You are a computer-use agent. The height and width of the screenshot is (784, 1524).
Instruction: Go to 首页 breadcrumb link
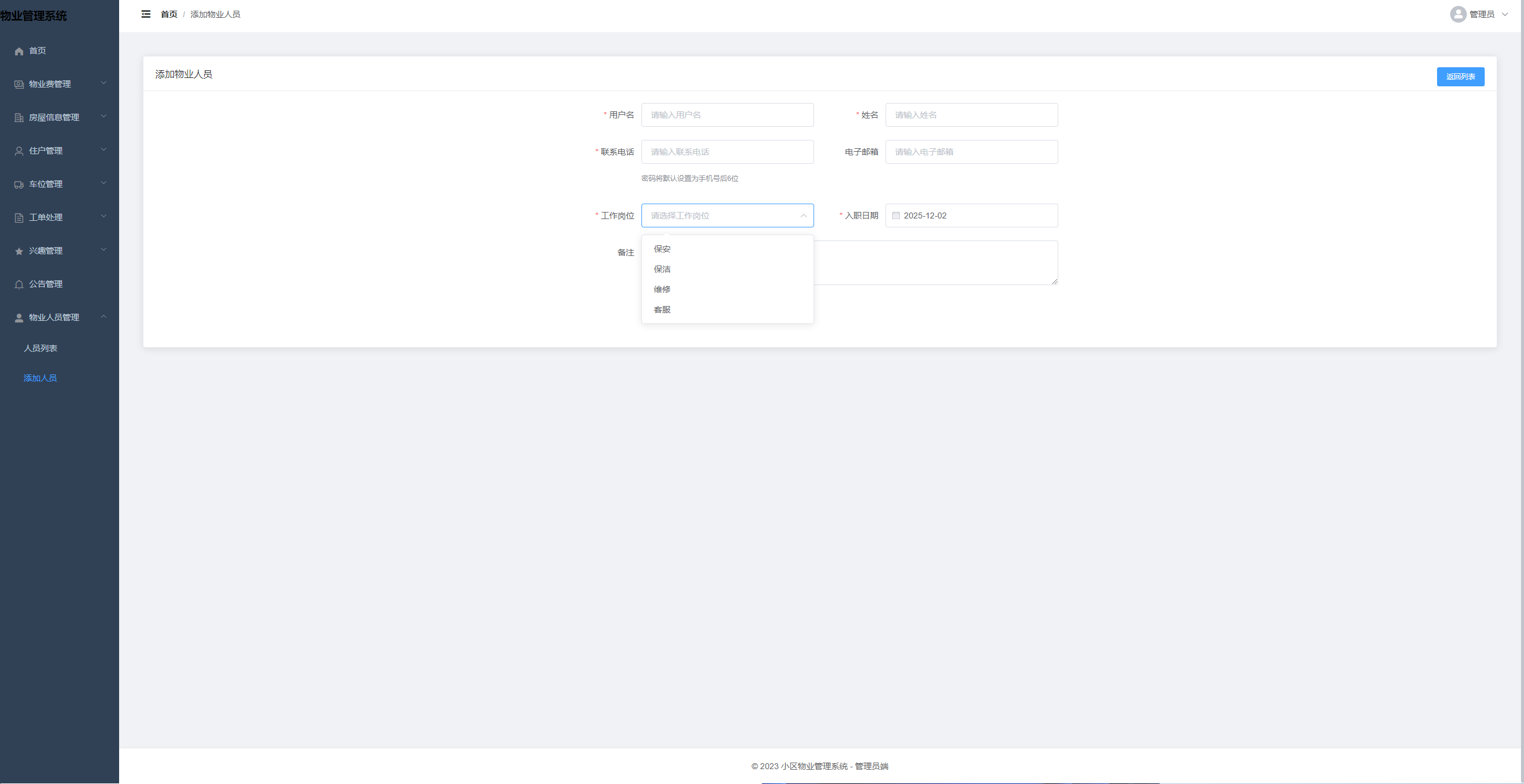(169, 14)
